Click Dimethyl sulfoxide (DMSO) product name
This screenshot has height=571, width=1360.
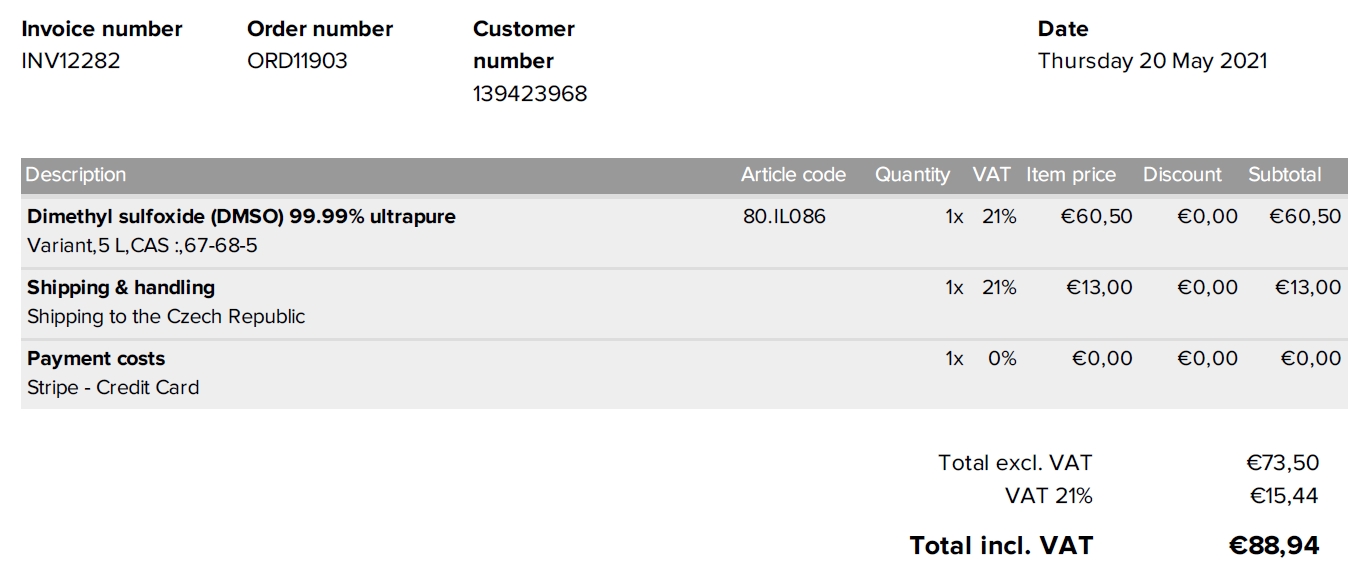tap(241, 216)
